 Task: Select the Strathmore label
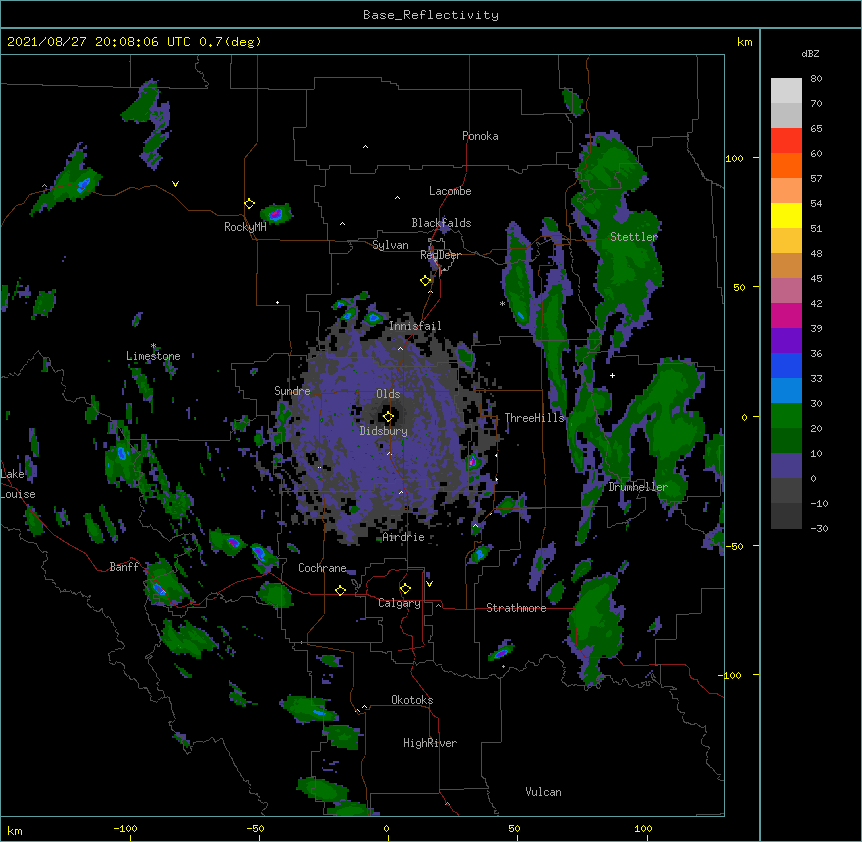(516, 608)
